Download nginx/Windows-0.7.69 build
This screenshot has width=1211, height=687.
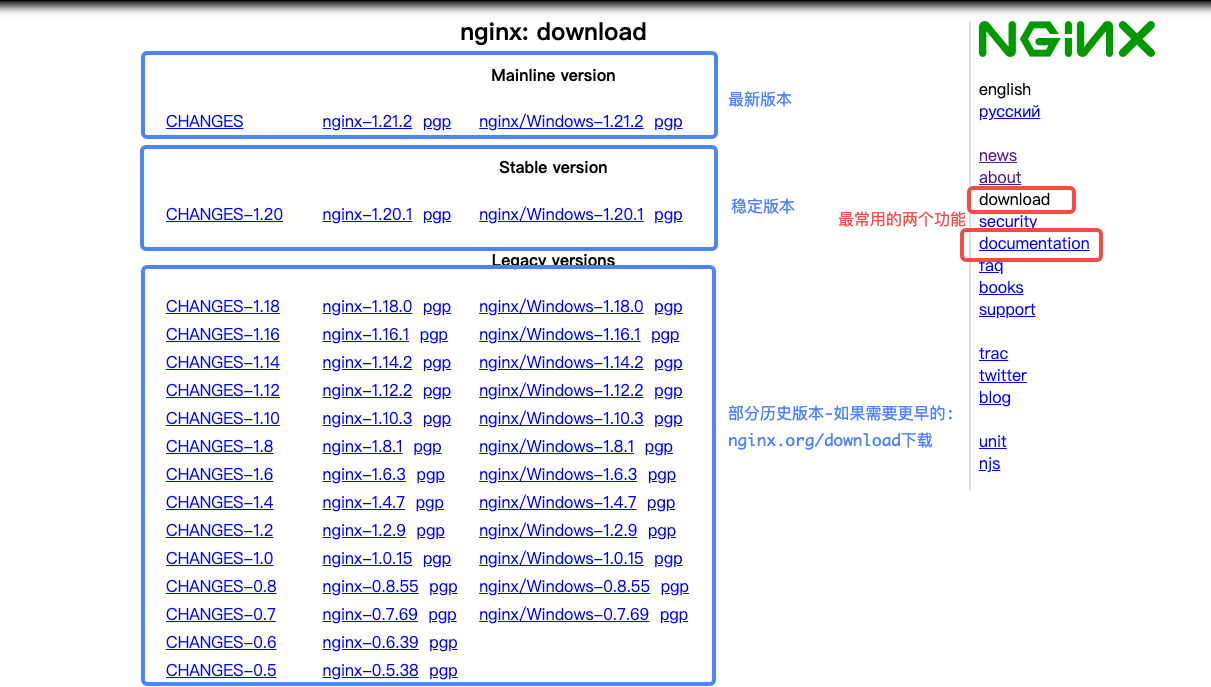[564, 615]
